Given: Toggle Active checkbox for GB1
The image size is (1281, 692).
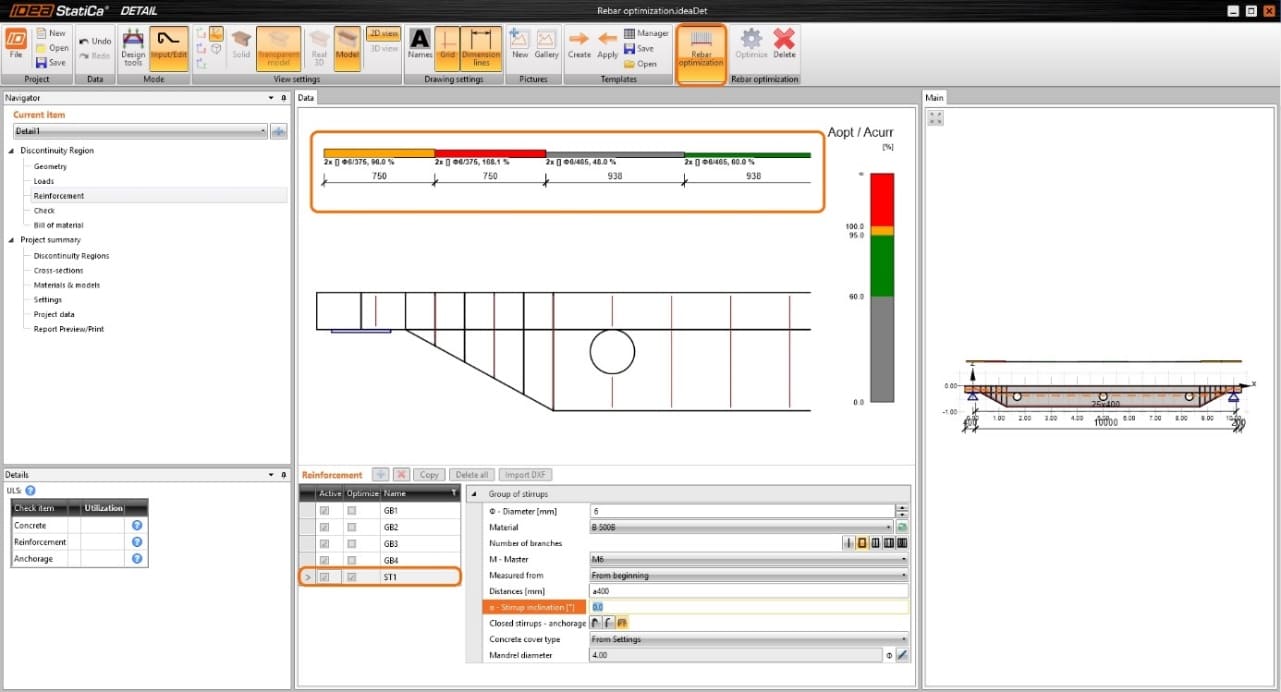Looking at the screenshot, I should (324, 510).
